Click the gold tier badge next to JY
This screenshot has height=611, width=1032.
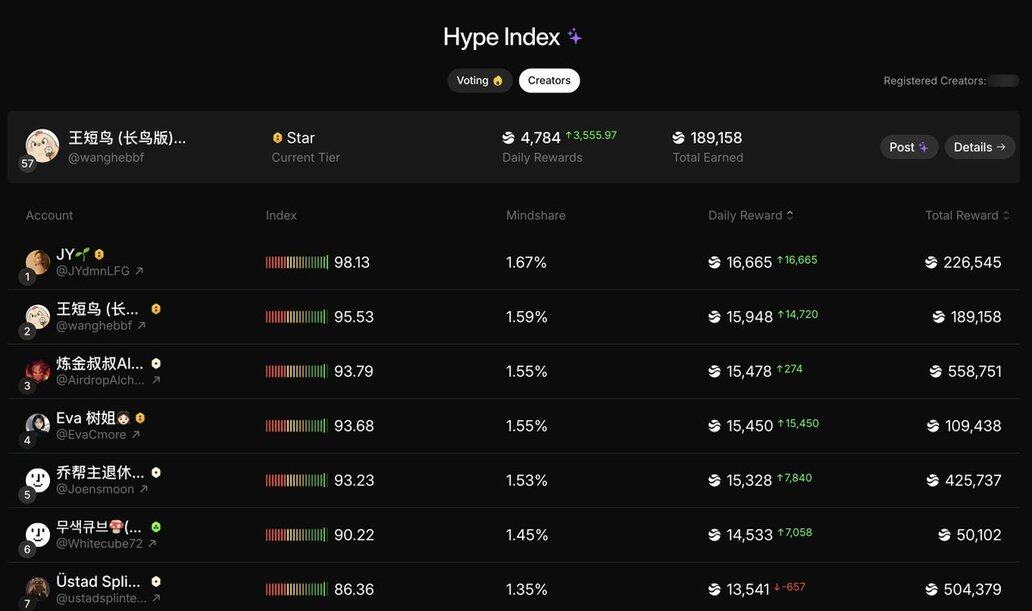click(99, 255)
